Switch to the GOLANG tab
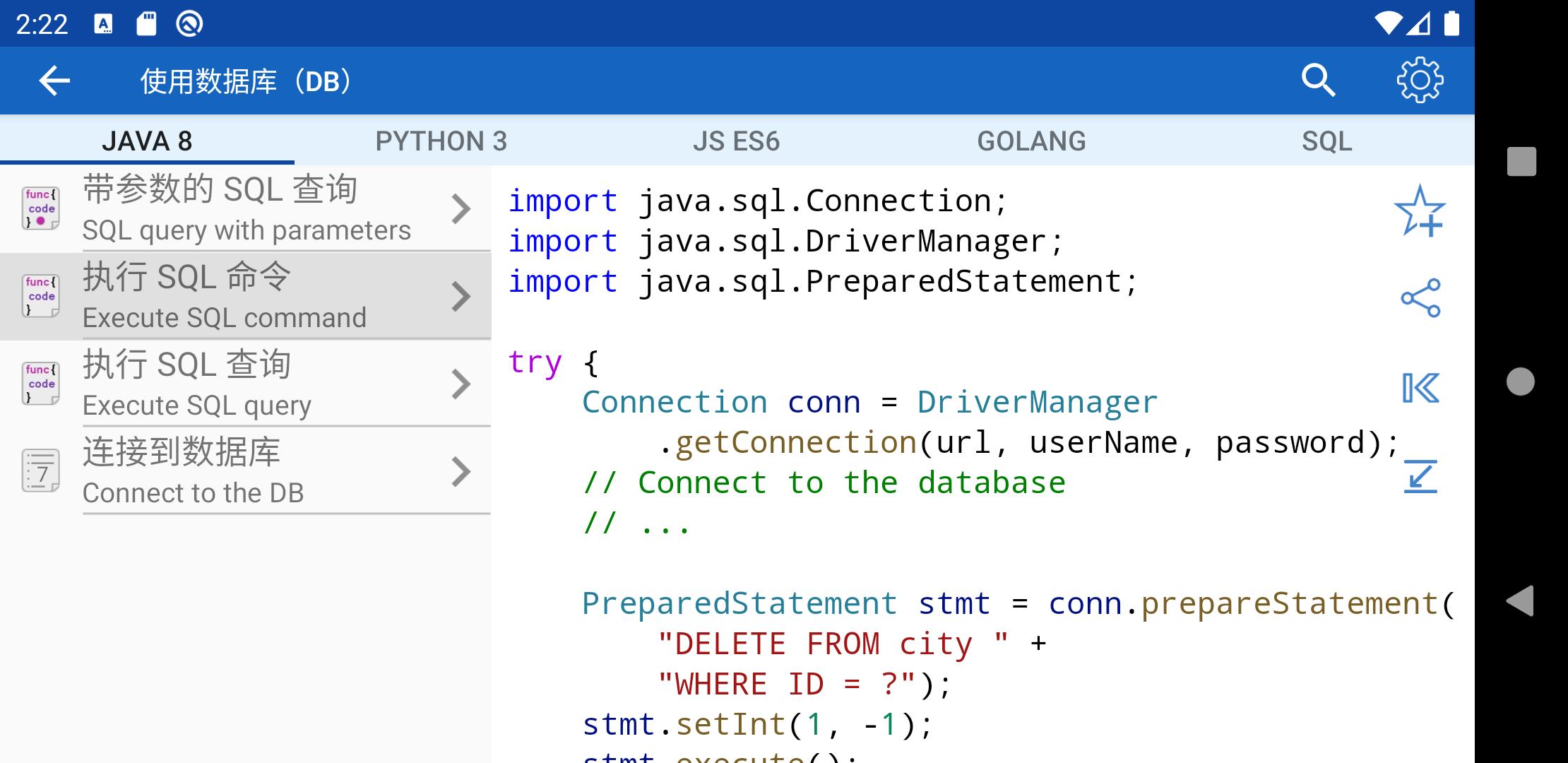The width and height of the screenshot is (1568, 763). pyautogui.click(x=1031, y=141)
